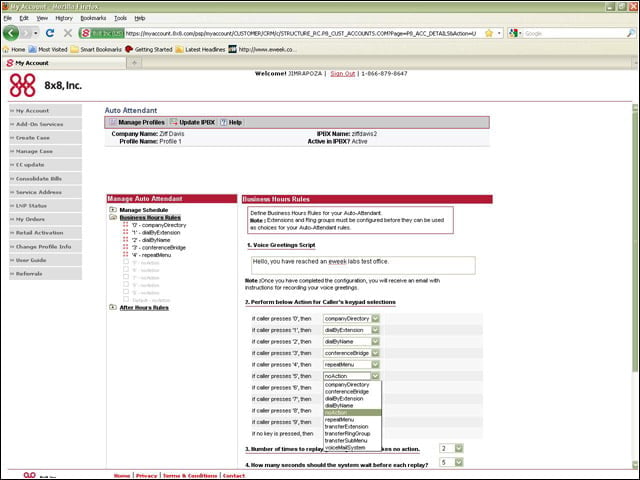Open the Business Hours Rules folder
The width and height of the screenshot is (640, 480).
(x=150, y=218)
